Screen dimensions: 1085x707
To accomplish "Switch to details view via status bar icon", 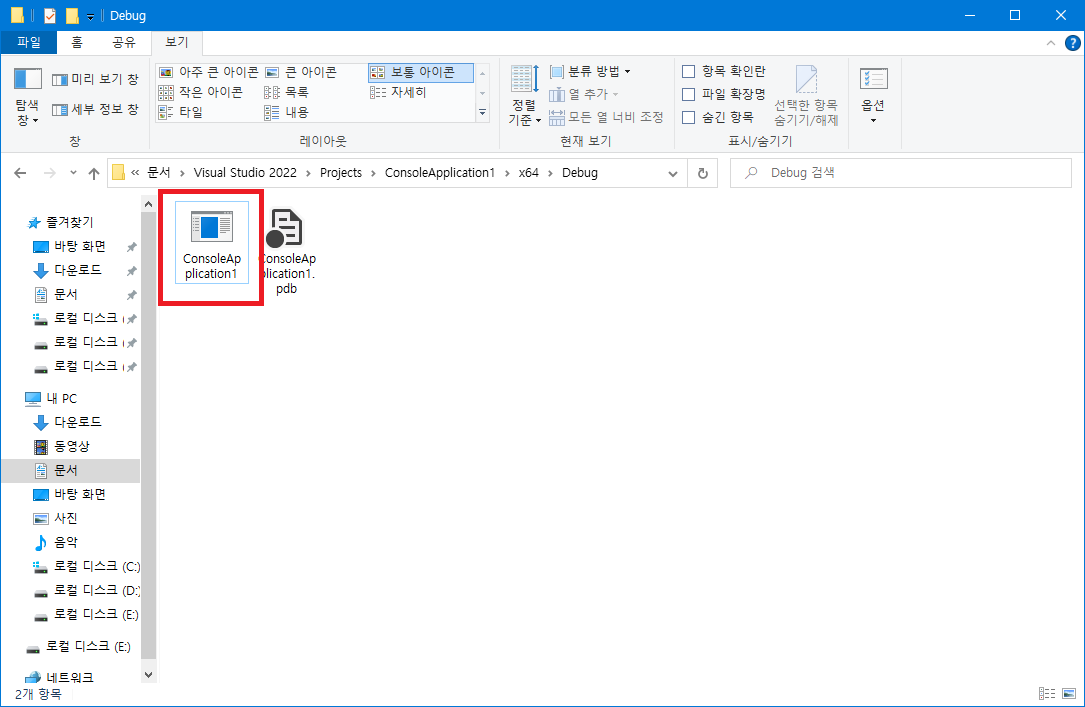I will pos(1047,693).
